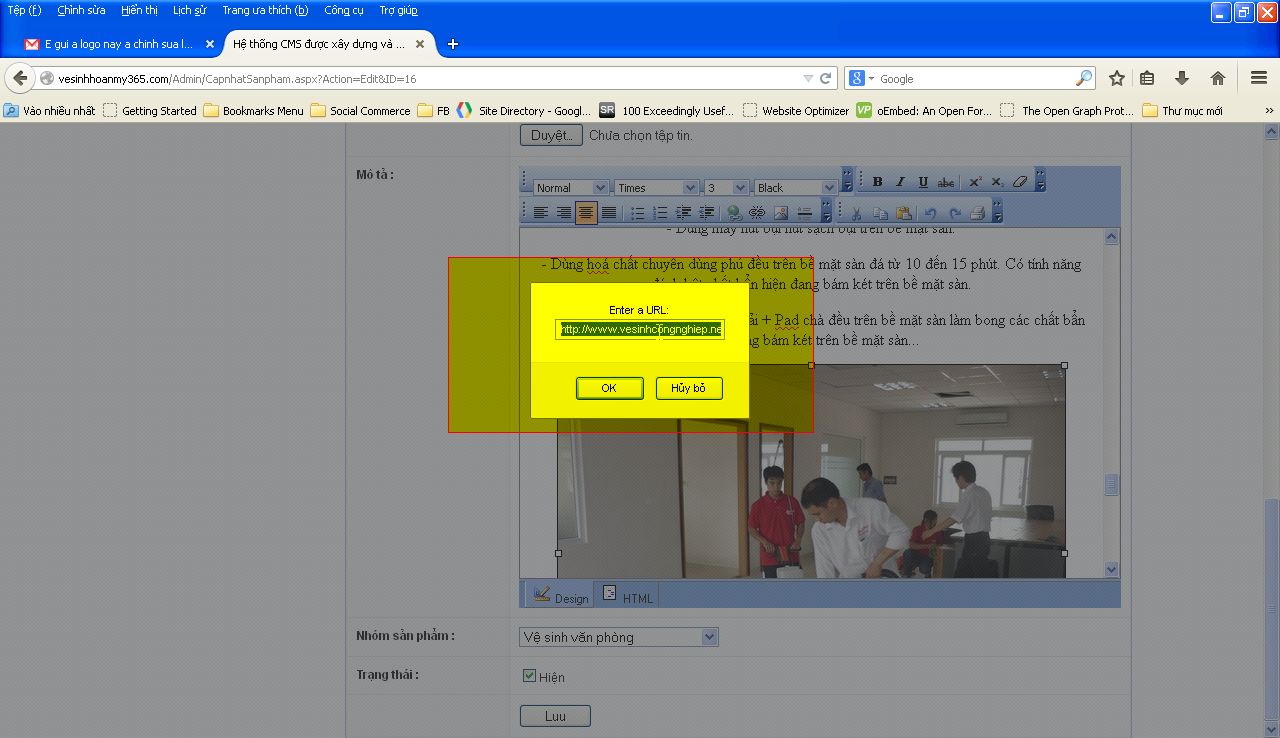Image resolution: width=1280 pixels, height=738 pixels.
Task: Open the Google search engine dropdown
Action: point(871,78)
